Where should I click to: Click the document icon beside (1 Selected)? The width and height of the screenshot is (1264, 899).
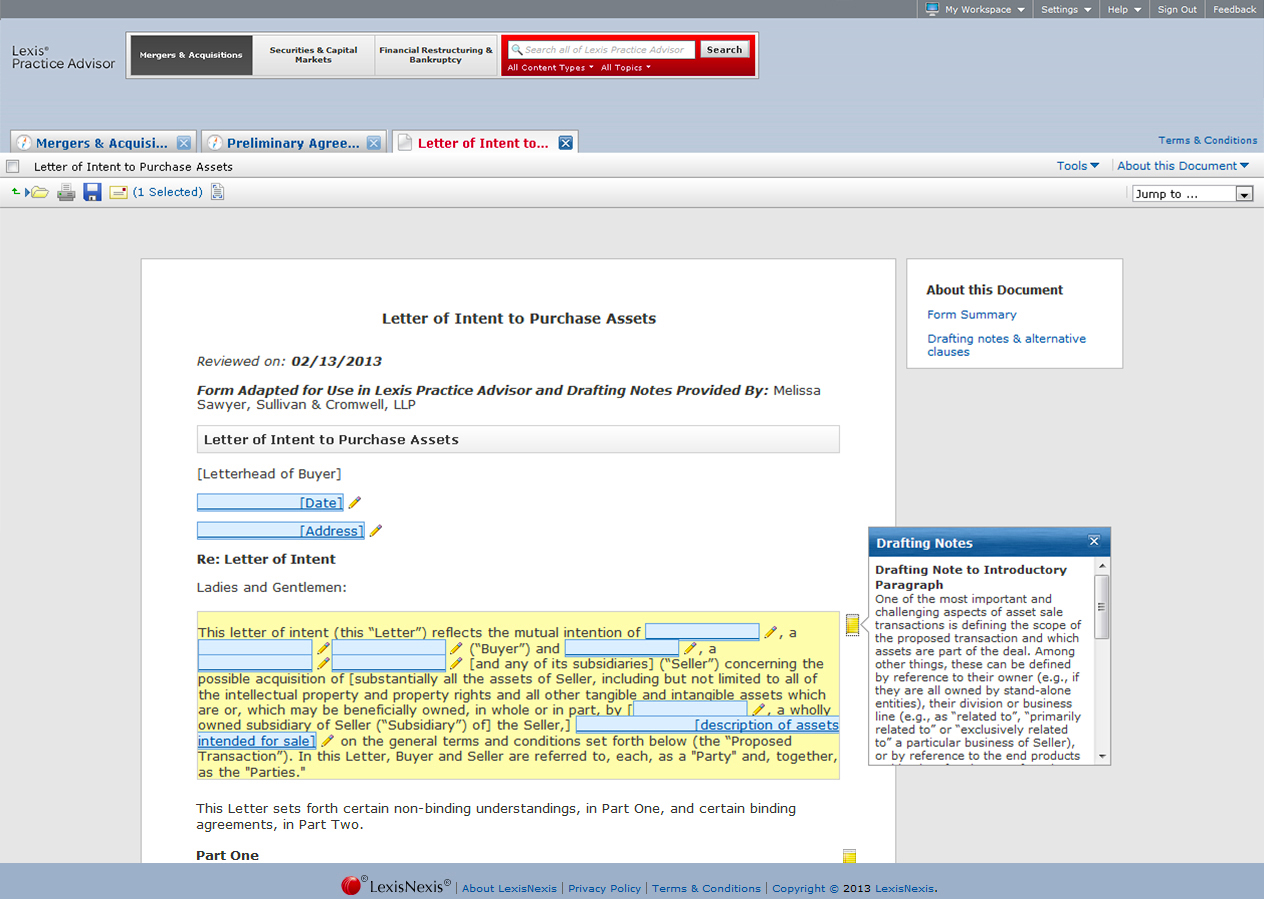(217, 192)
